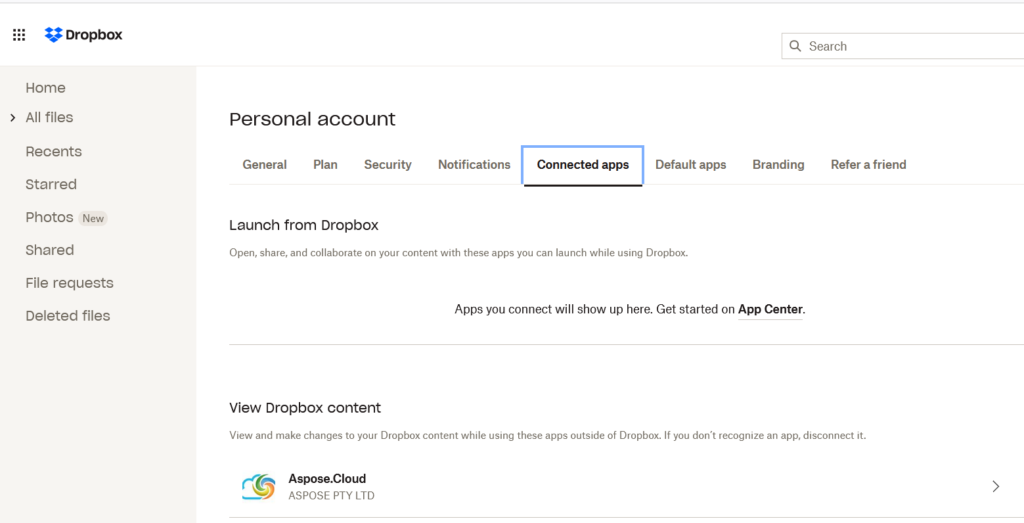Click the search magnifier icon
The image size is (1024, 523).
click(796, 46)
